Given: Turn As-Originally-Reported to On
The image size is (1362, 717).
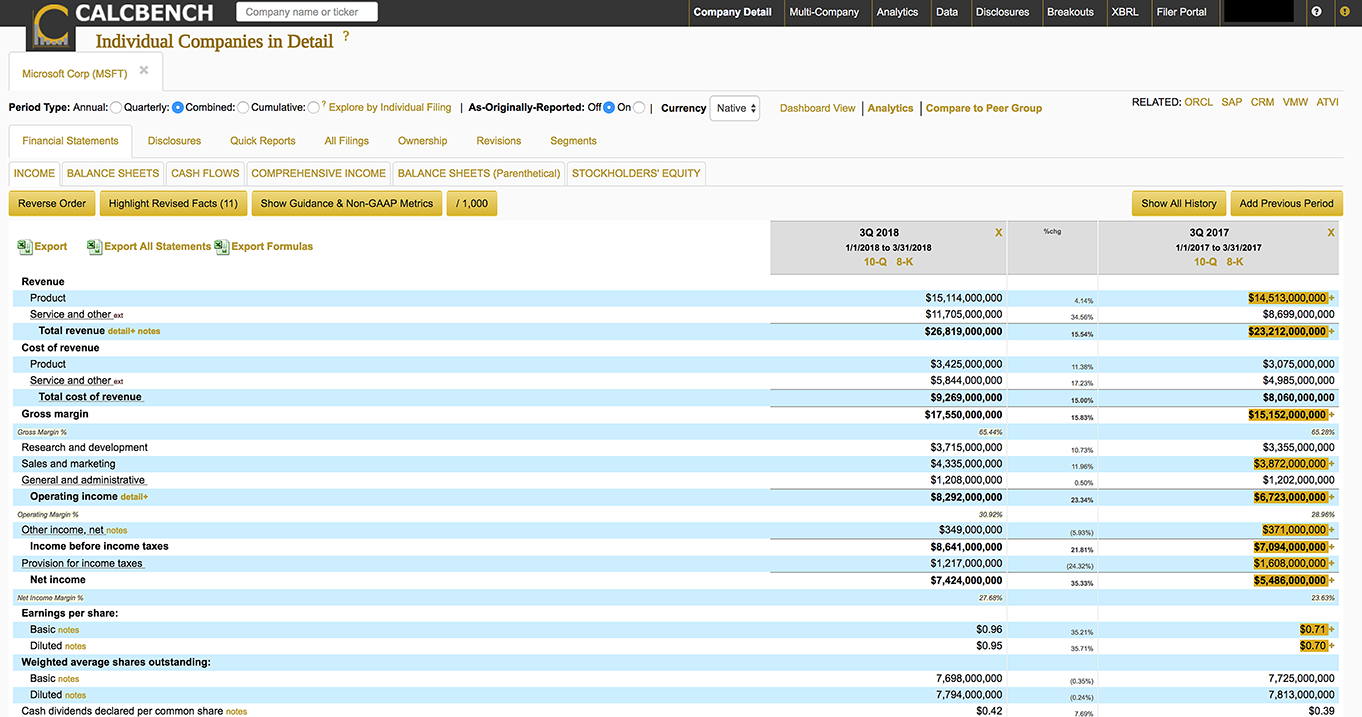Looking at the screenshot, I should pyautogui.click(x=639, y=108).
